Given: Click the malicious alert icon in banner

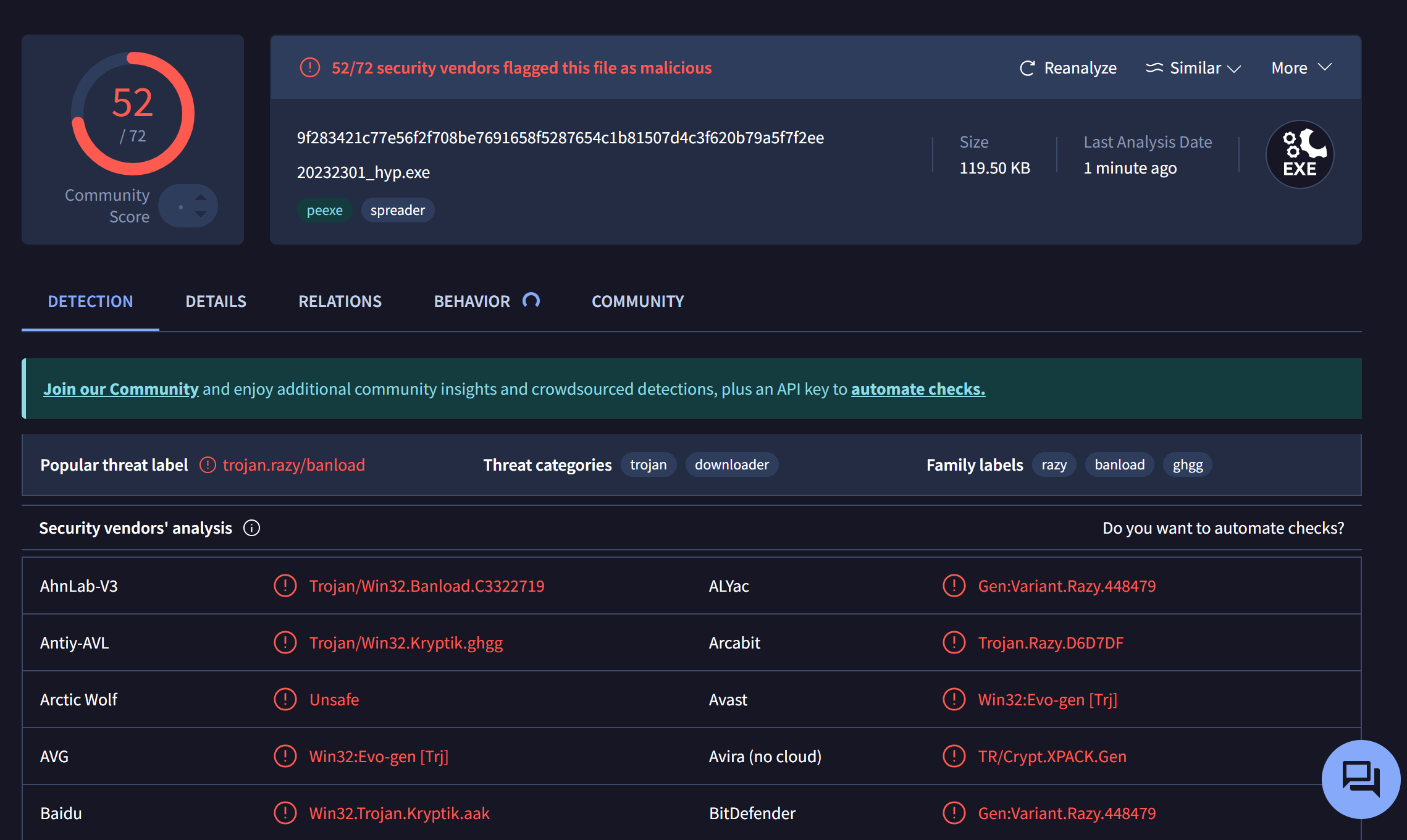Looking at the screenshot, I should coord(309,67).
